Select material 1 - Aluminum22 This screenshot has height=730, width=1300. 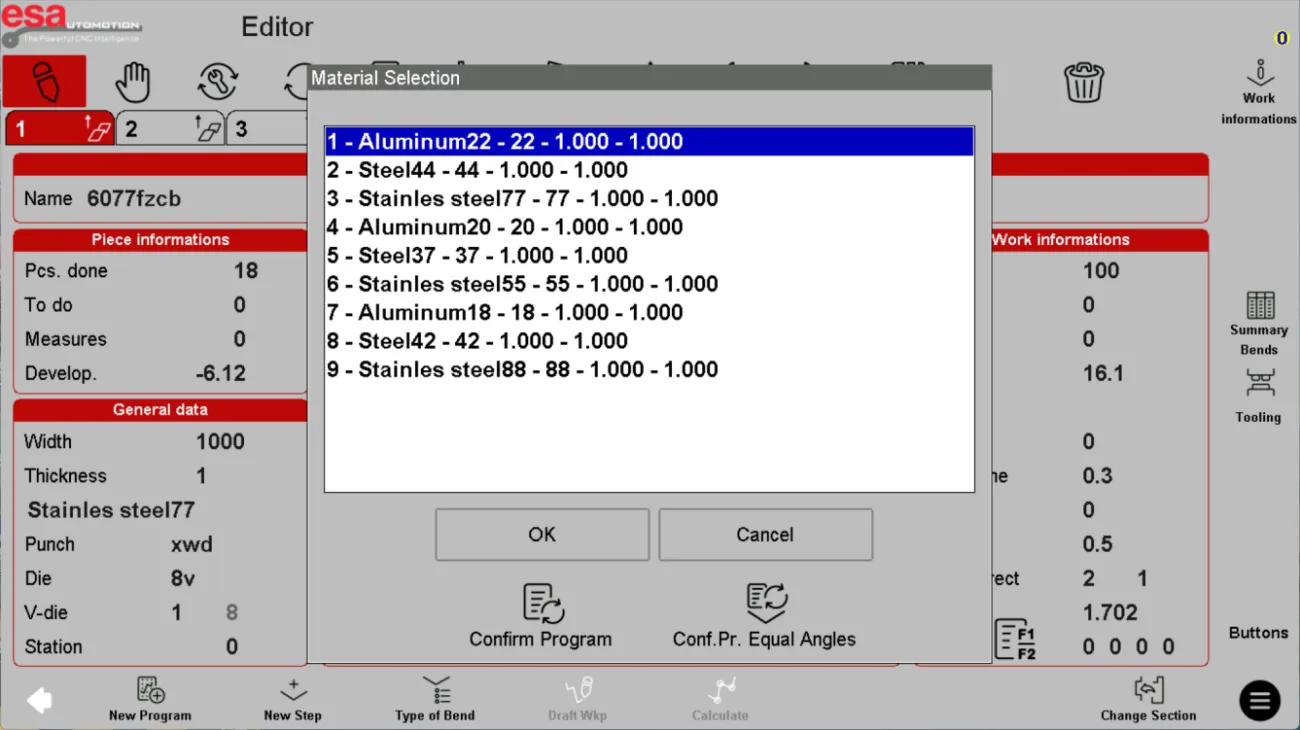(x=649, y=142)
